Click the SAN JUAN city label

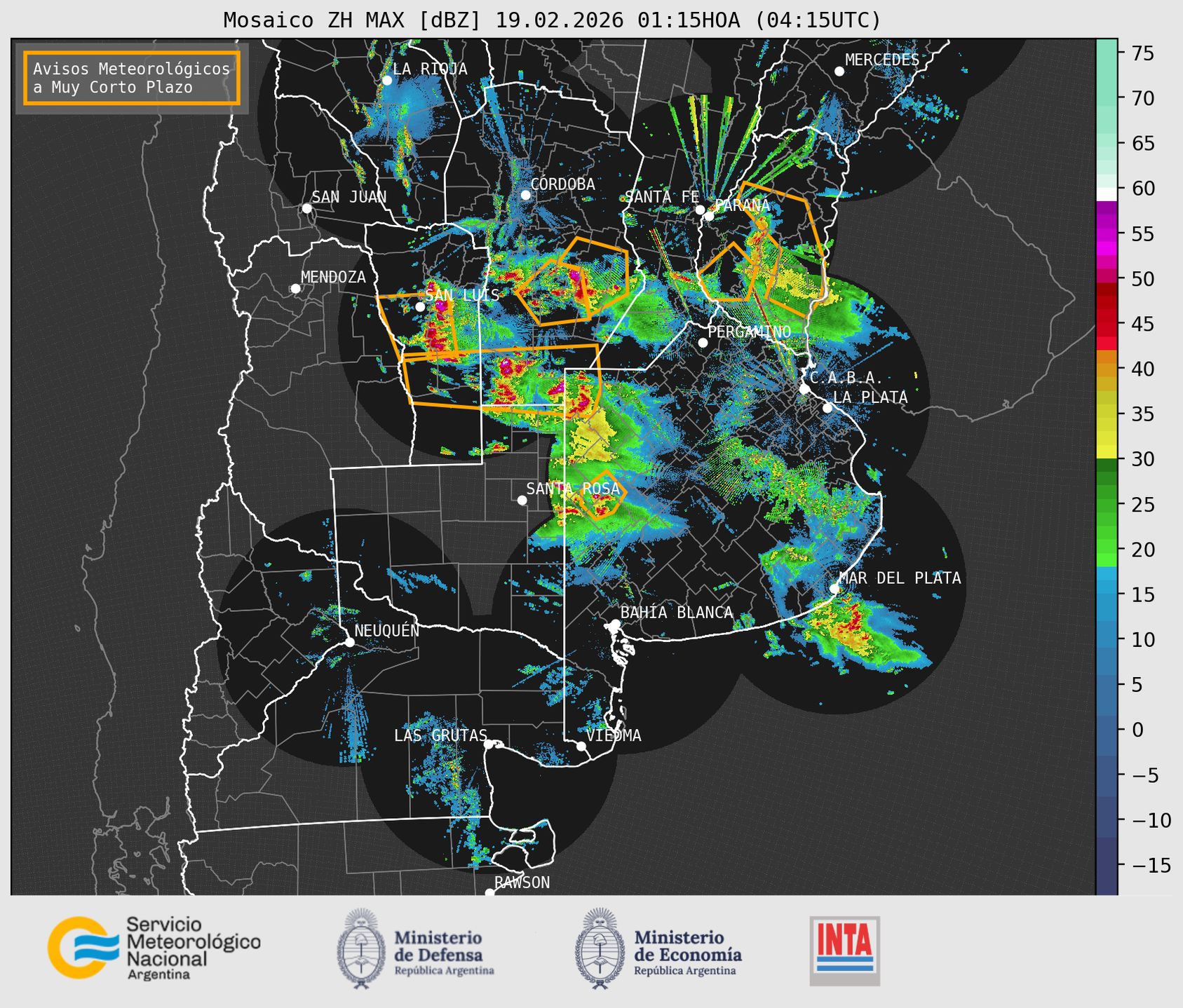click(x=349, y=197)
